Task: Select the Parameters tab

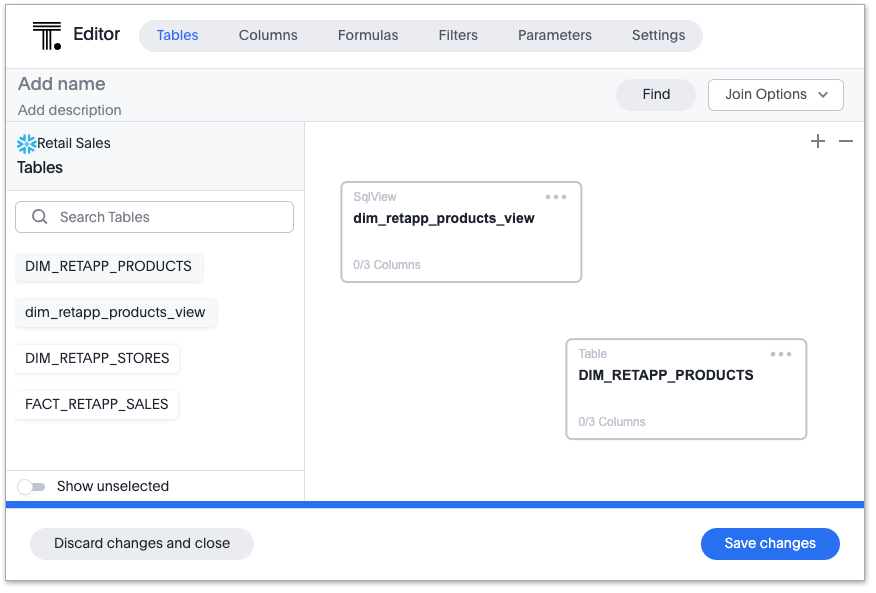Action: 555,36
